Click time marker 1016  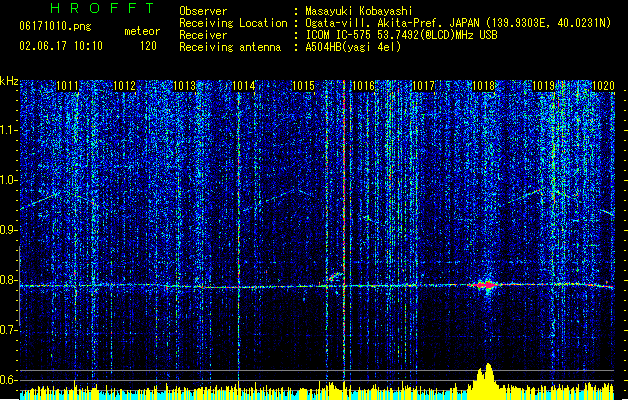[x=363, y=86]
